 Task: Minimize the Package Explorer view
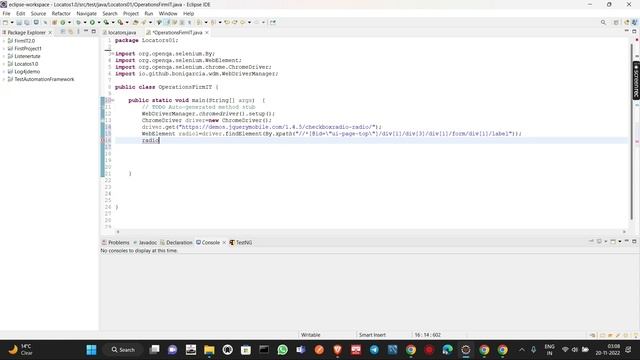click(x=86, y=31)
